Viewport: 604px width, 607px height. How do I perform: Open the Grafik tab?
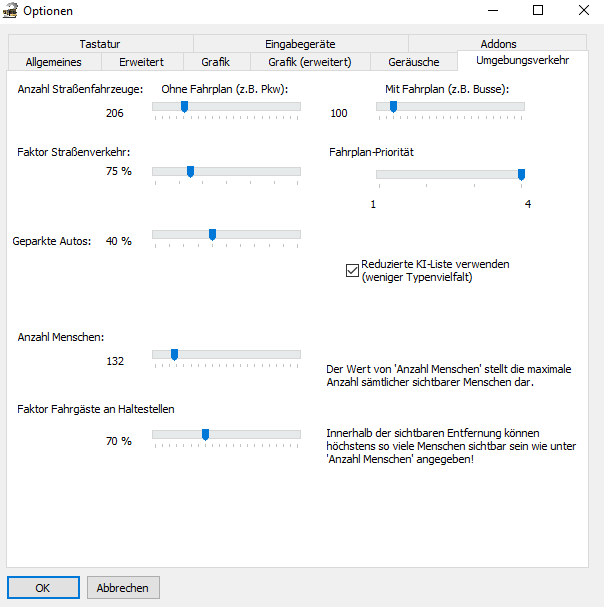pos(215,62)
